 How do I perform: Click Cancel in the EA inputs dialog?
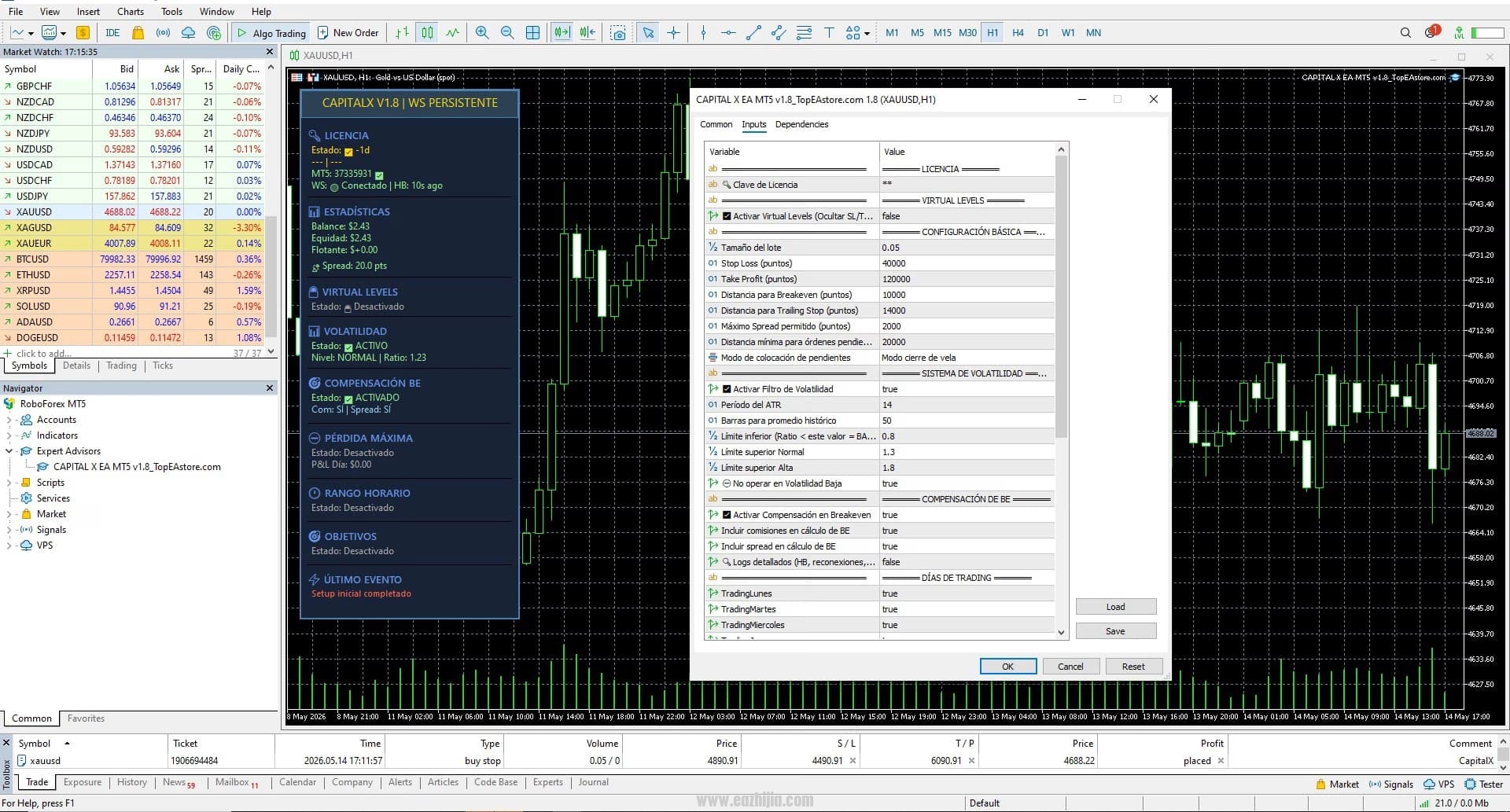click(x=1070, y=667)
